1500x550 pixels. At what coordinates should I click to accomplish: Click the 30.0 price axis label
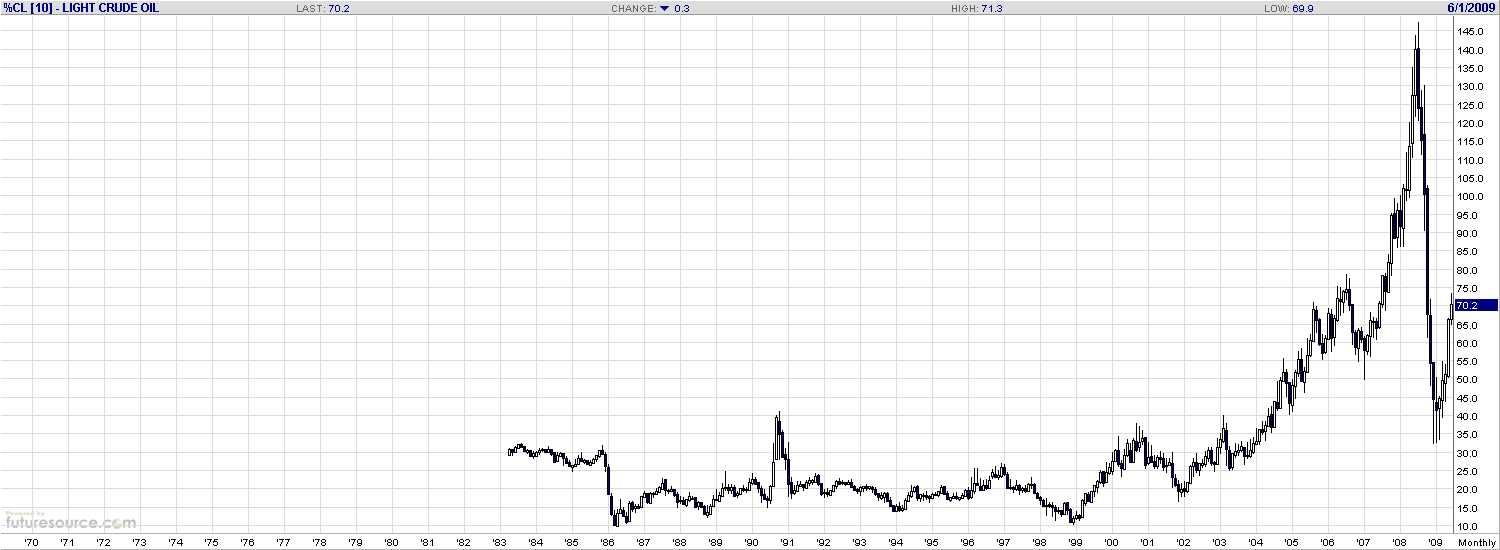[x=1467, y=454]
